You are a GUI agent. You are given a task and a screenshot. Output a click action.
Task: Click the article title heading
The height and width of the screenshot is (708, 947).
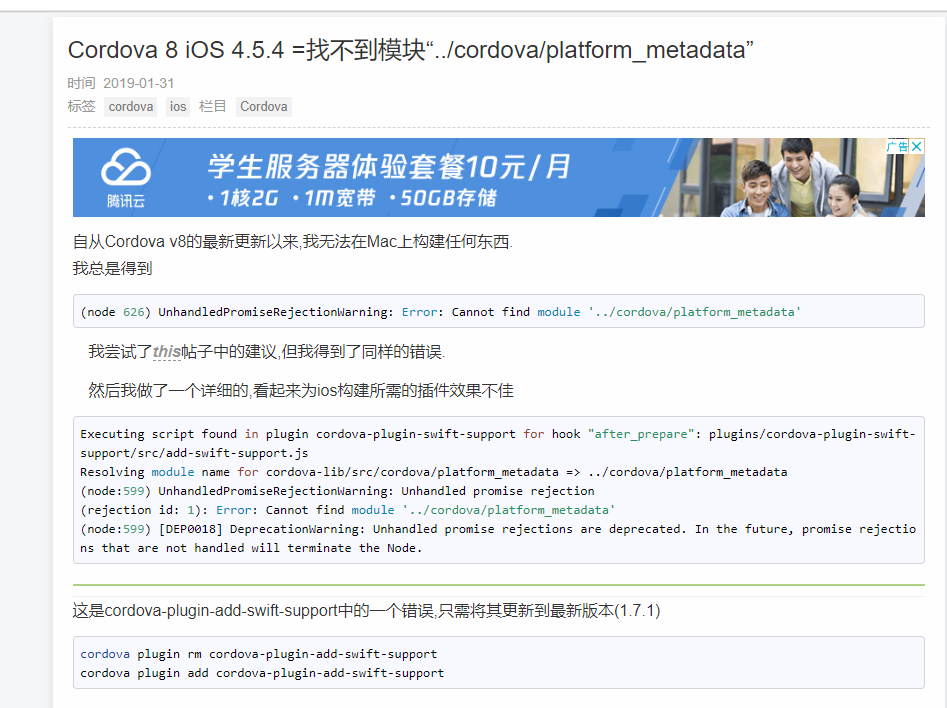click(411, 50)
